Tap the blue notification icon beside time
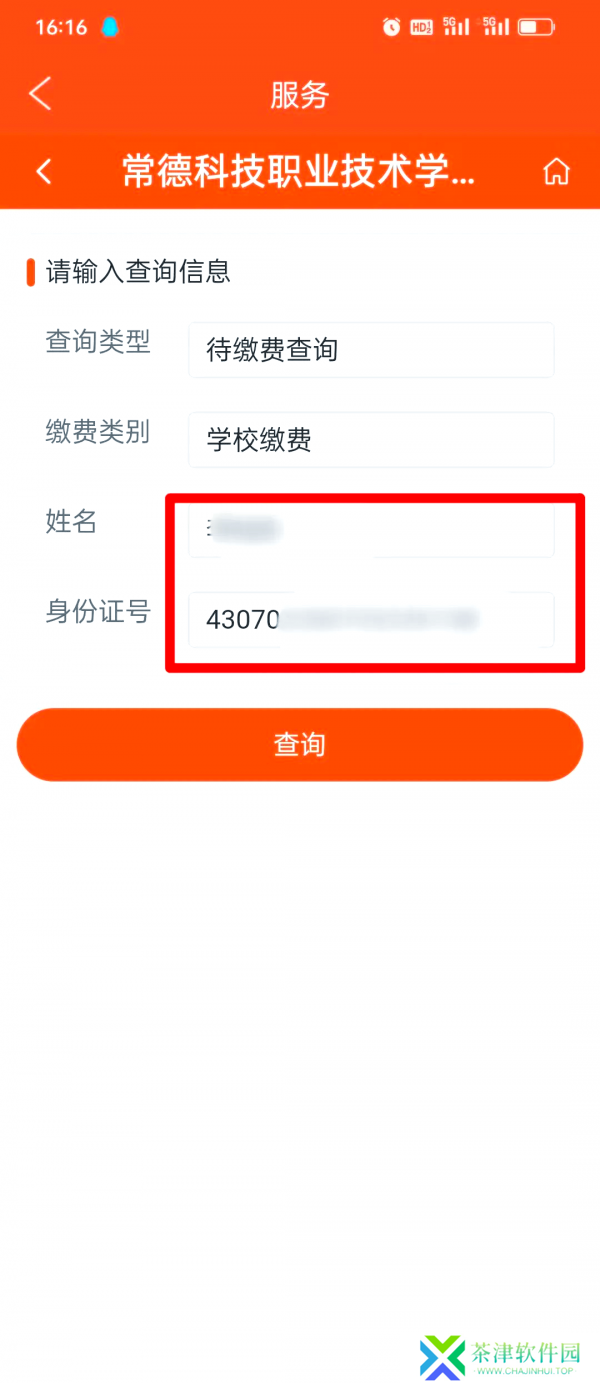This screenshot has width=600, height=1383. tap(109, 27)
